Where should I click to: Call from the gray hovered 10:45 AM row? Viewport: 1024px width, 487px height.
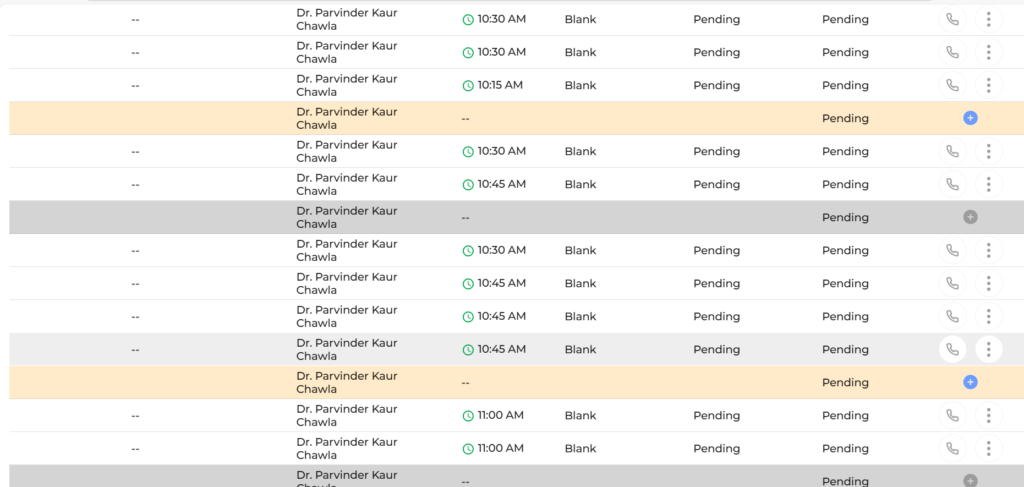(953, 349)
